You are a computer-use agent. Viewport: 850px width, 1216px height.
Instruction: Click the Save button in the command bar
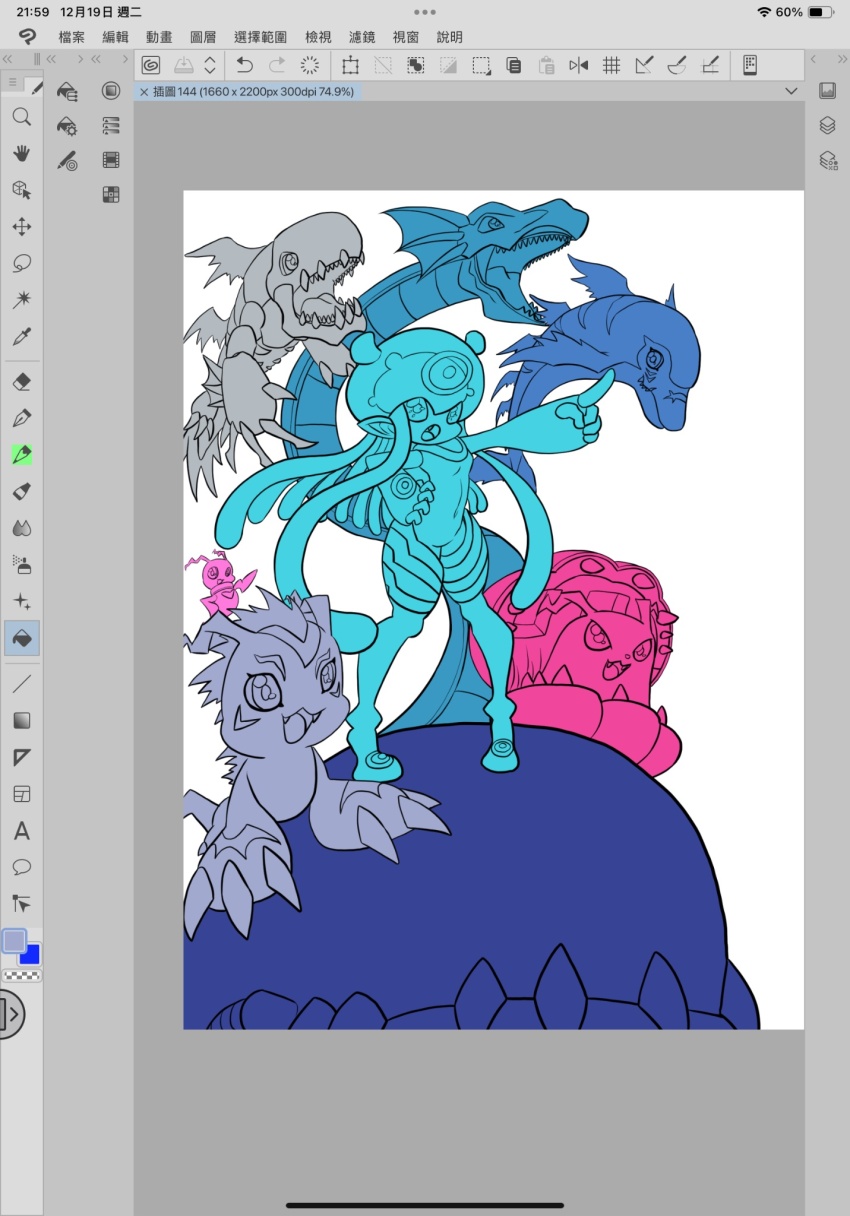click(184, 66)
